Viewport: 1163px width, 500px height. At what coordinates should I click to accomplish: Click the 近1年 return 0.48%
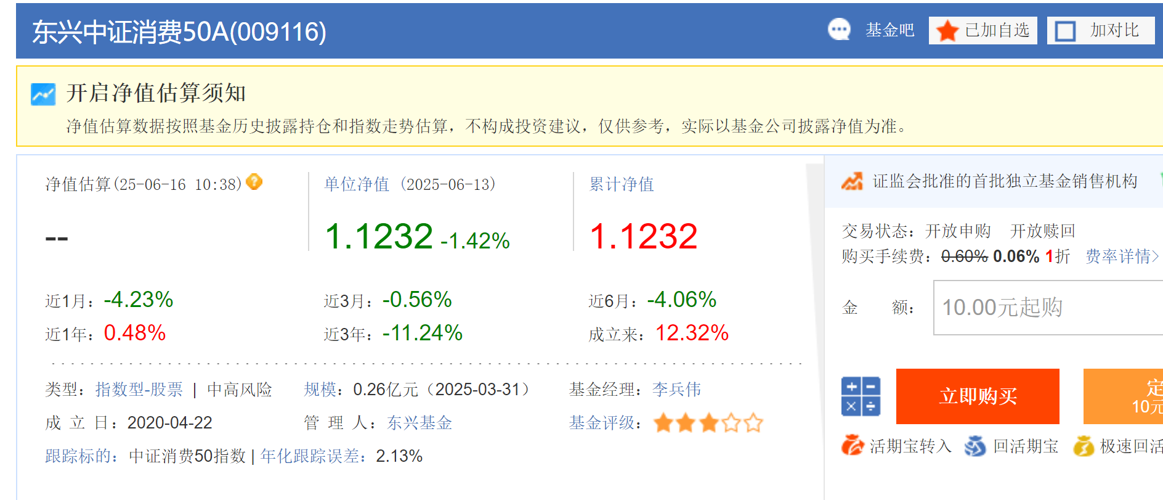coord(134,333)
